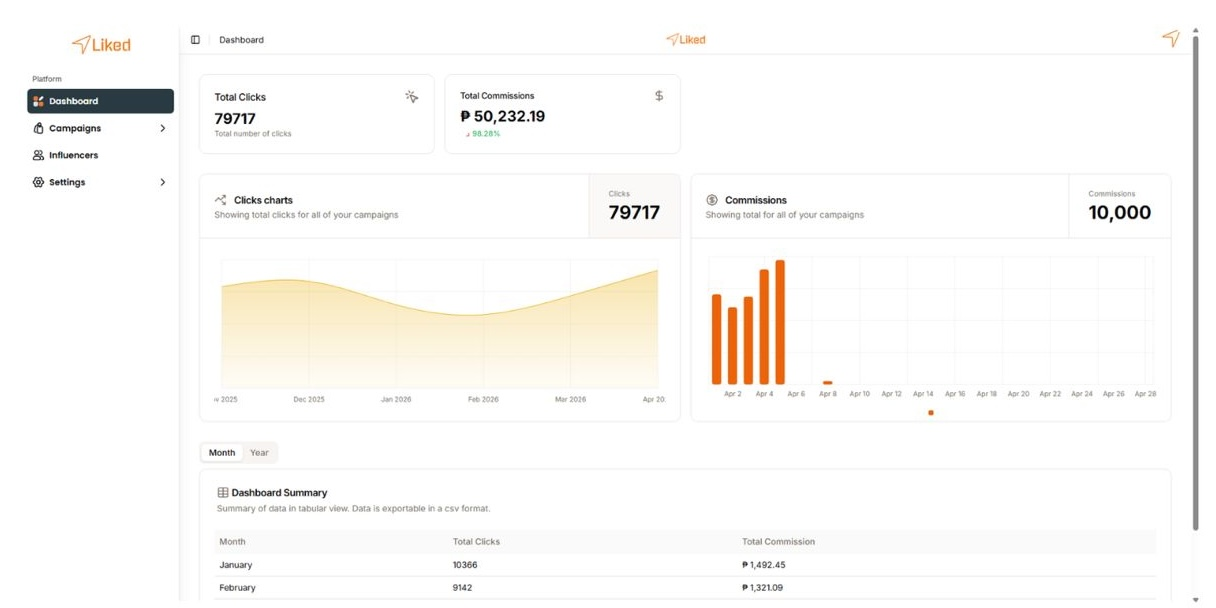Click the table icon beside Dashboard Summary
This screenshot has height=608, width=1216.
(223, 493)
